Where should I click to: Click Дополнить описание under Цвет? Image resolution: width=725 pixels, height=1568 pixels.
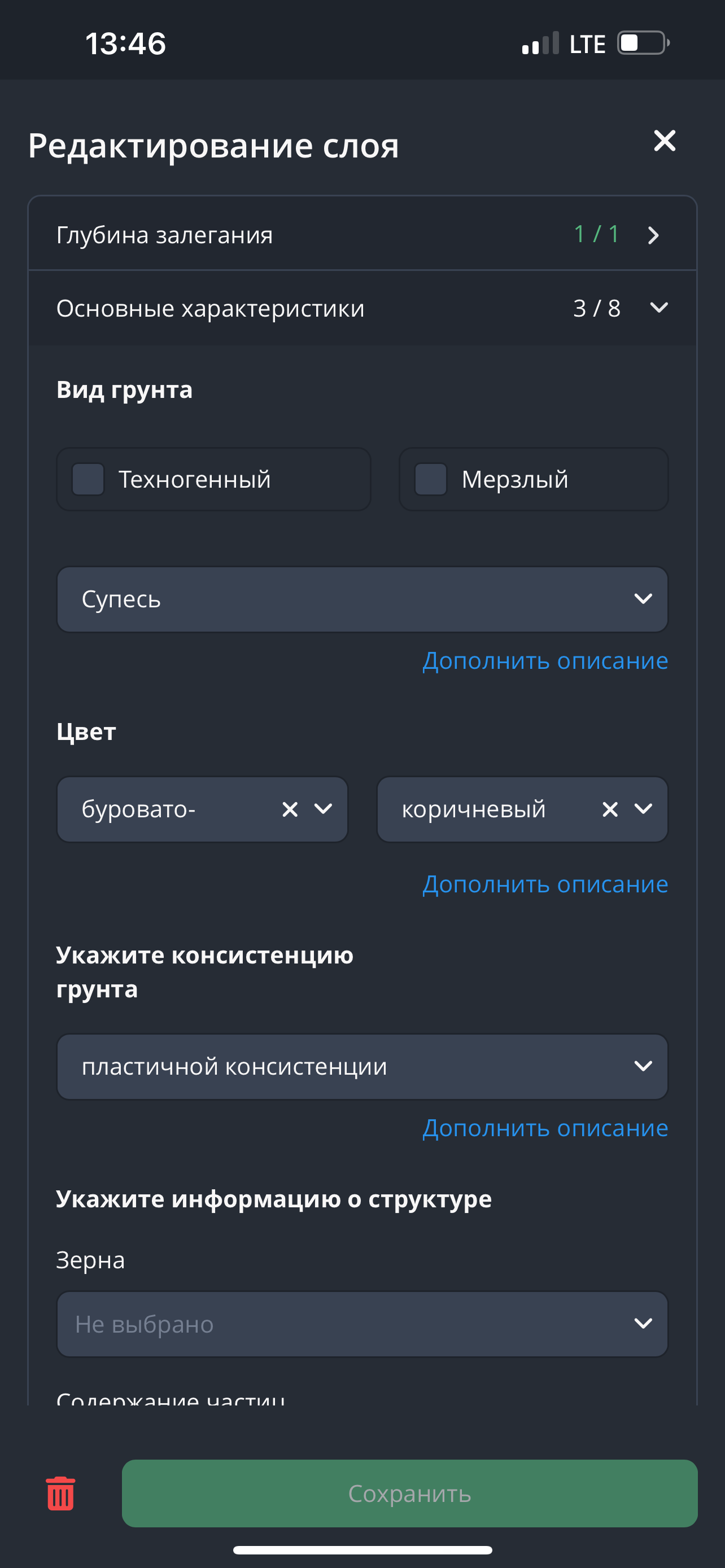[x=545, y=884]
